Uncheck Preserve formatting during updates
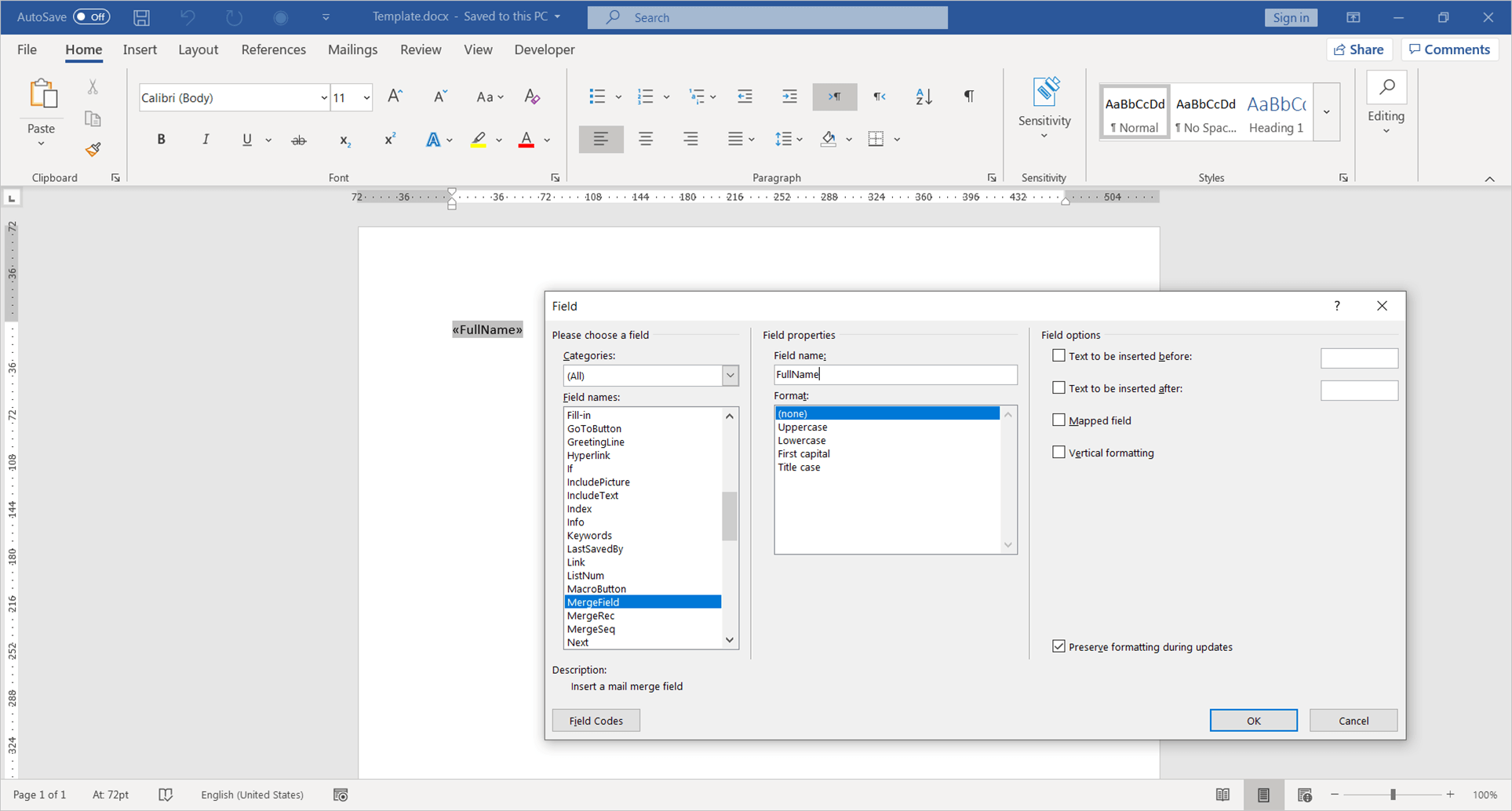 pos(1059,646)
